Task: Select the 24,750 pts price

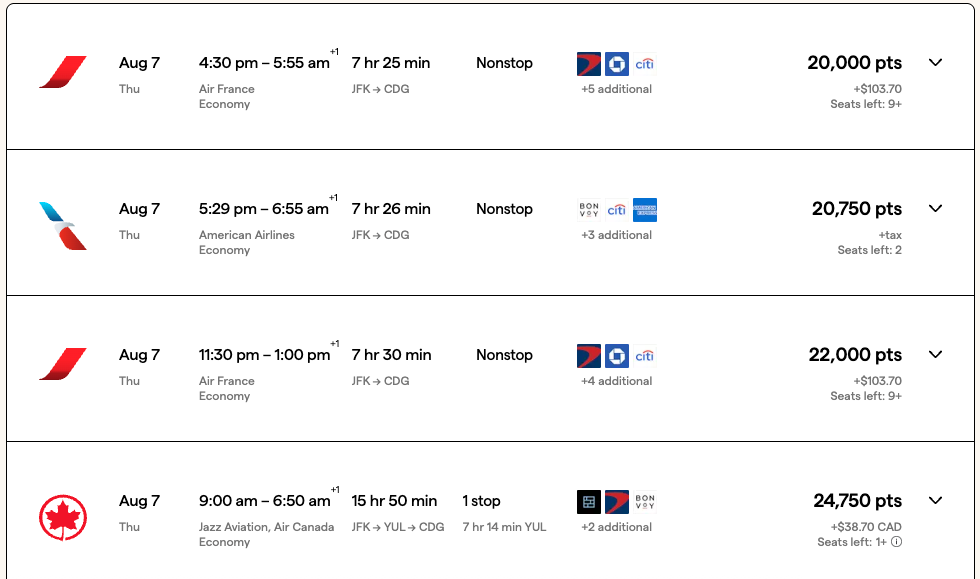Action: [855, 500]
